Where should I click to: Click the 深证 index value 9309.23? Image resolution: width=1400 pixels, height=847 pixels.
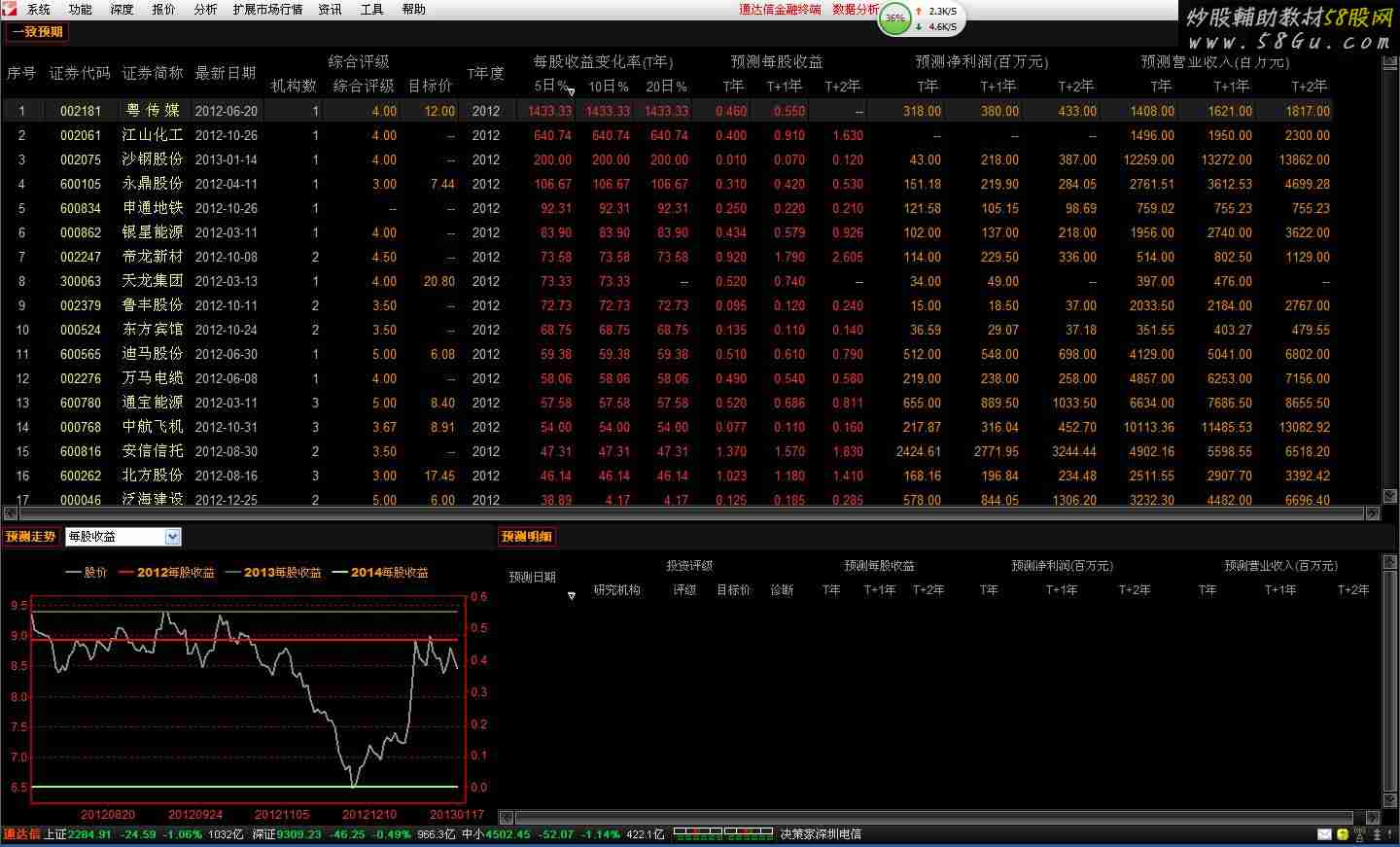pos(298,834)
